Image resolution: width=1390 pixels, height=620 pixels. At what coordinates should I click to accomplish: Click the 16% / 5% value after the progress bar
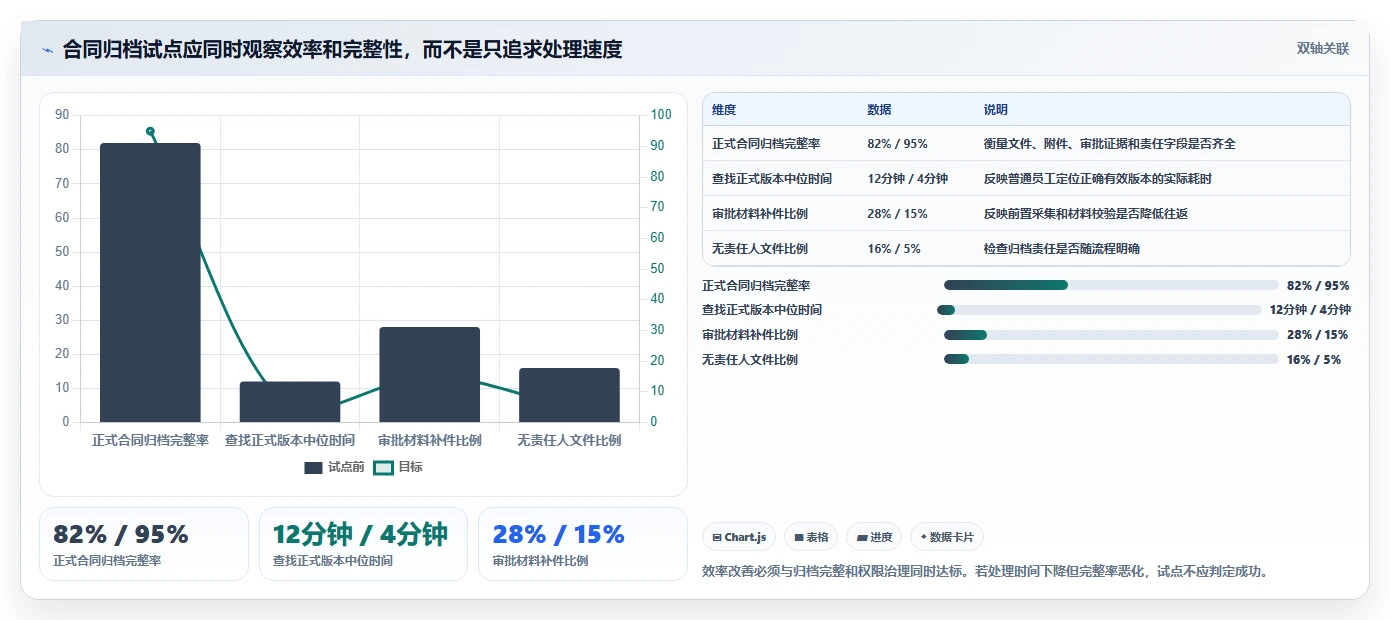pos(1313,360)
